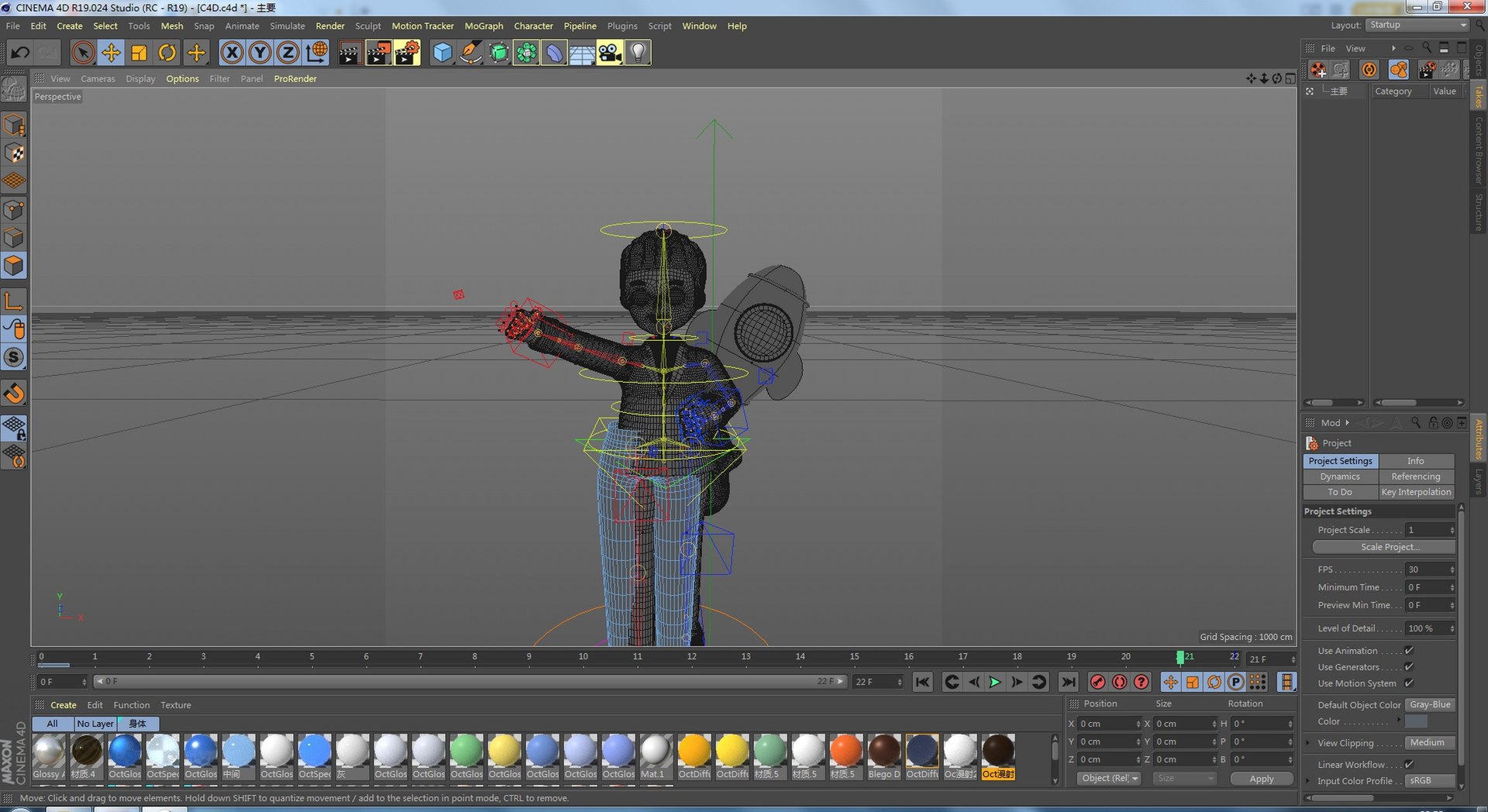Open the green Array modeling objects icon
Viewport: 1488px width, 812px height.
coord(525,53)
